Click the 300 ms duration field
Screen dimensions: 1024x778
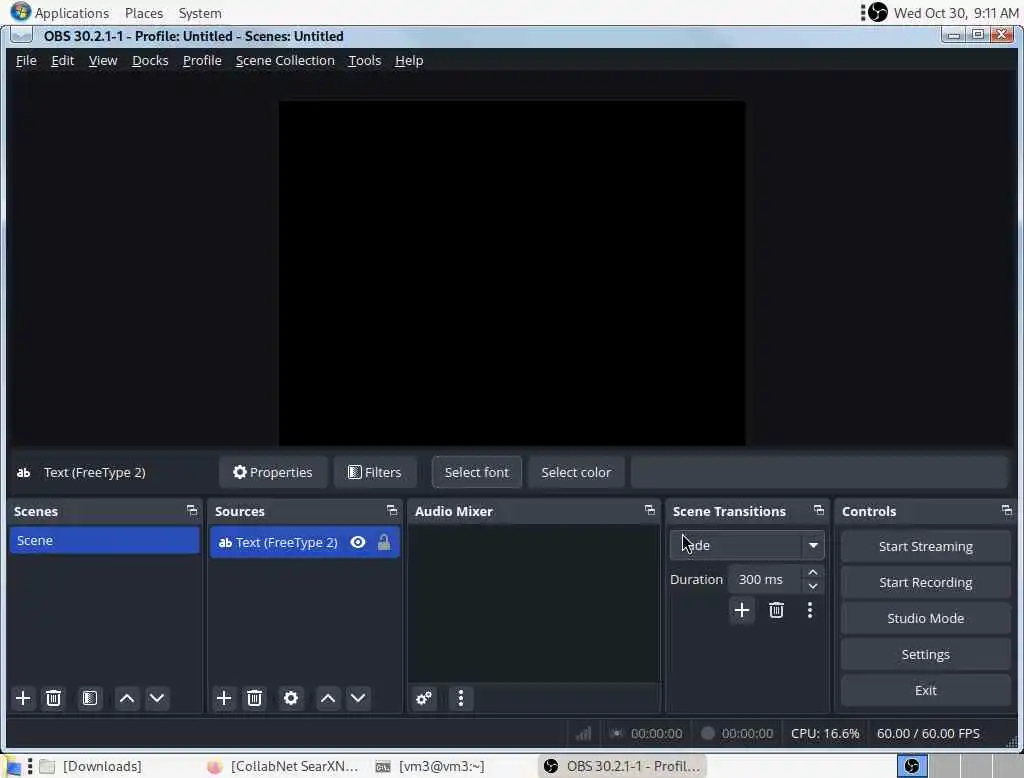pyautogui.click(x=766, y=579)
